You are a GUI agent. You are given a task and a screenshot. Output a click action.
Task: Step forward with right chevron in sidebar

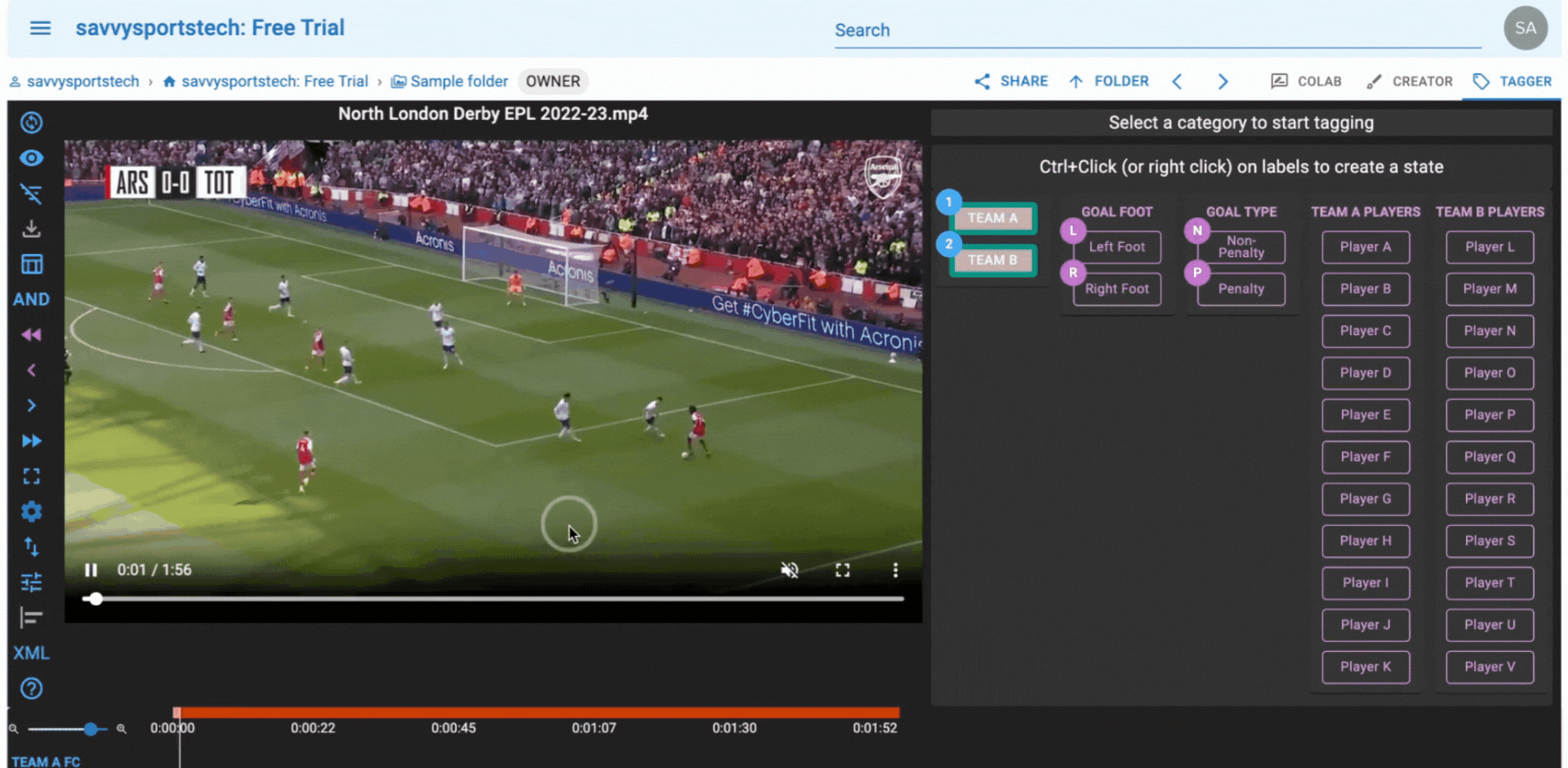[31, 405]
